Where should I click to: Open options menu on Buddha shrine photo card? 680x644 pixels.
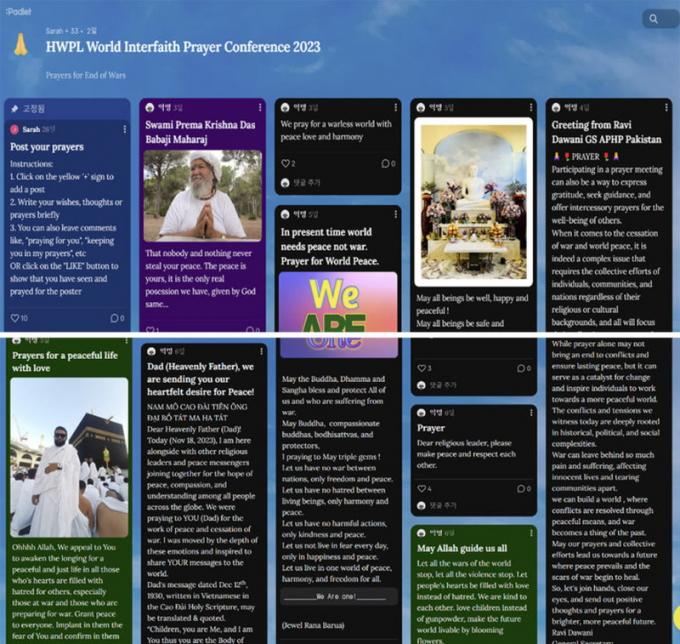531,107
